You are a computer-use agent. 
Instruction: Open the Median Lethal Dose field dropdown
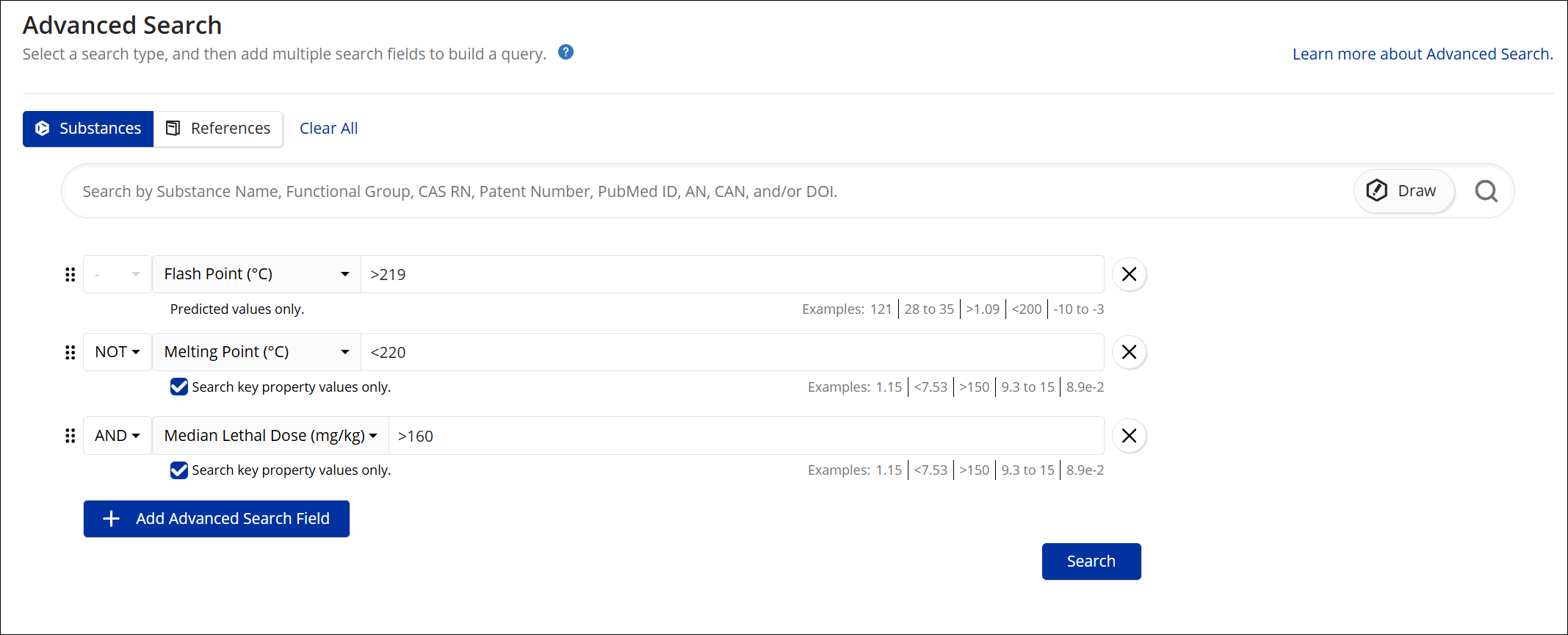(270, 436)
